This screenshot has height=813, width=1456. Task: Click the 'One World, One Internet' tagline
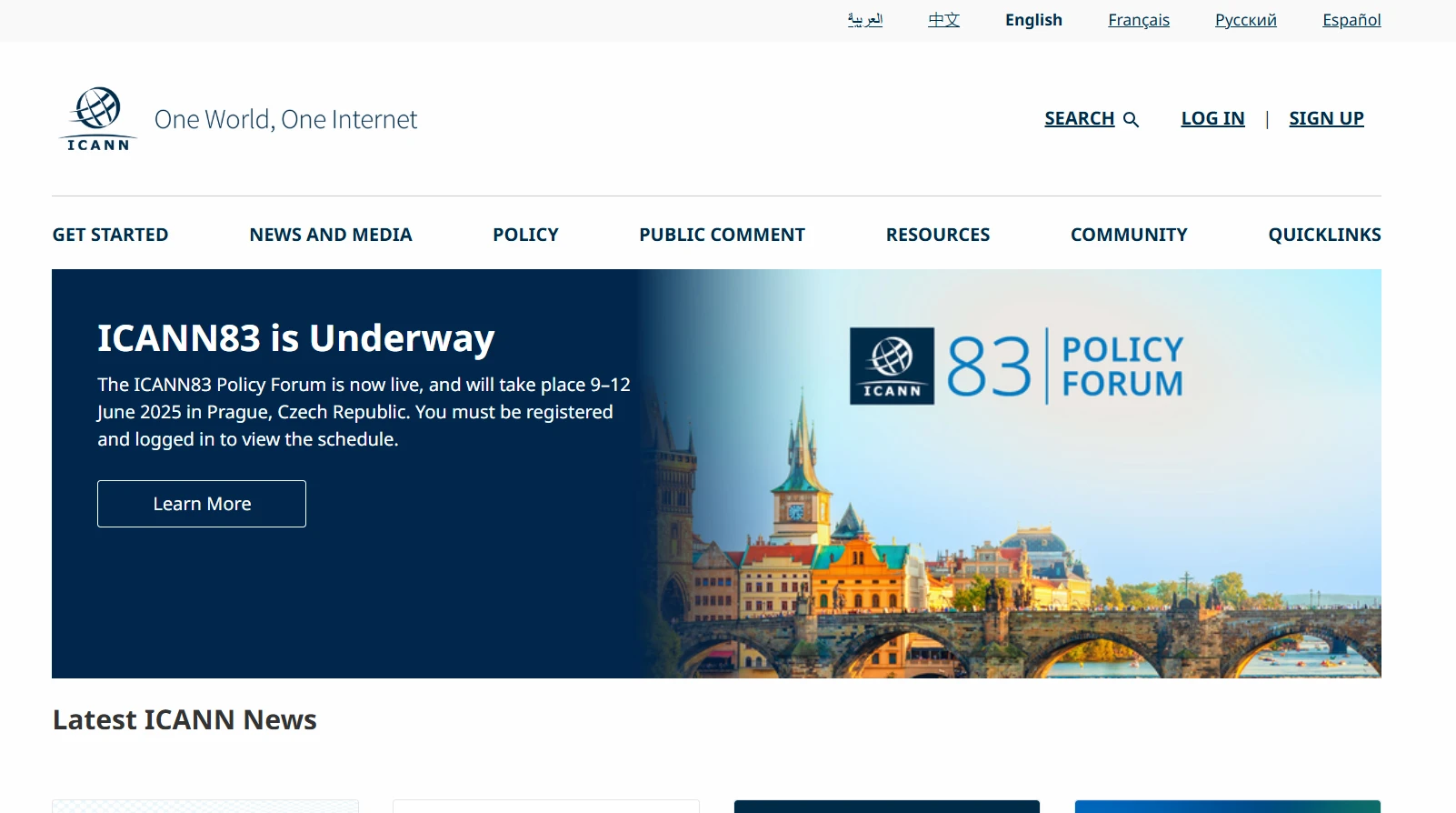[285, 119]
